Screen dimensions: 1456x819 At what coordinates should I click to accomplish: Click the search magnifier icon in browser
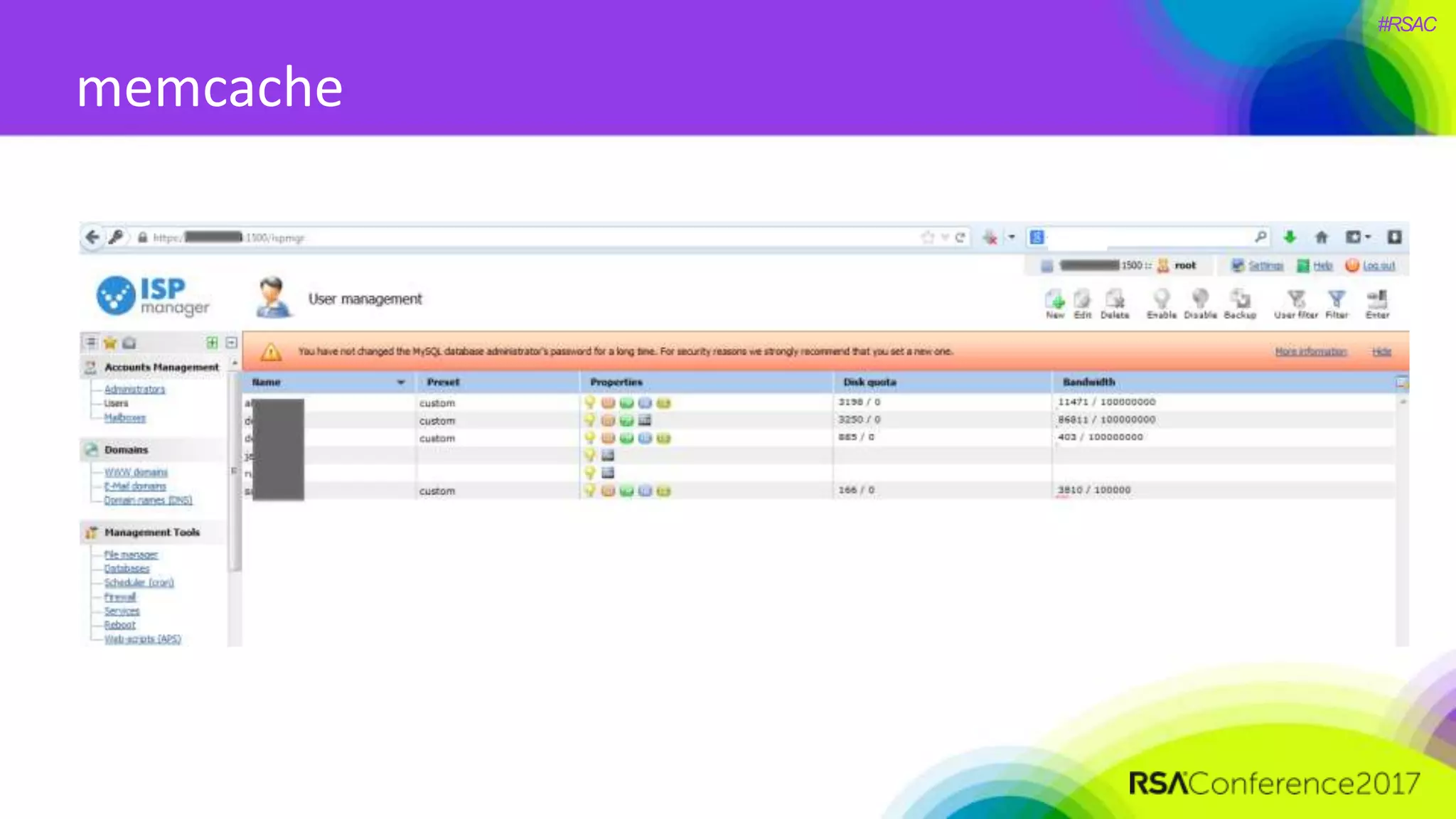[x=1260, y=237]
